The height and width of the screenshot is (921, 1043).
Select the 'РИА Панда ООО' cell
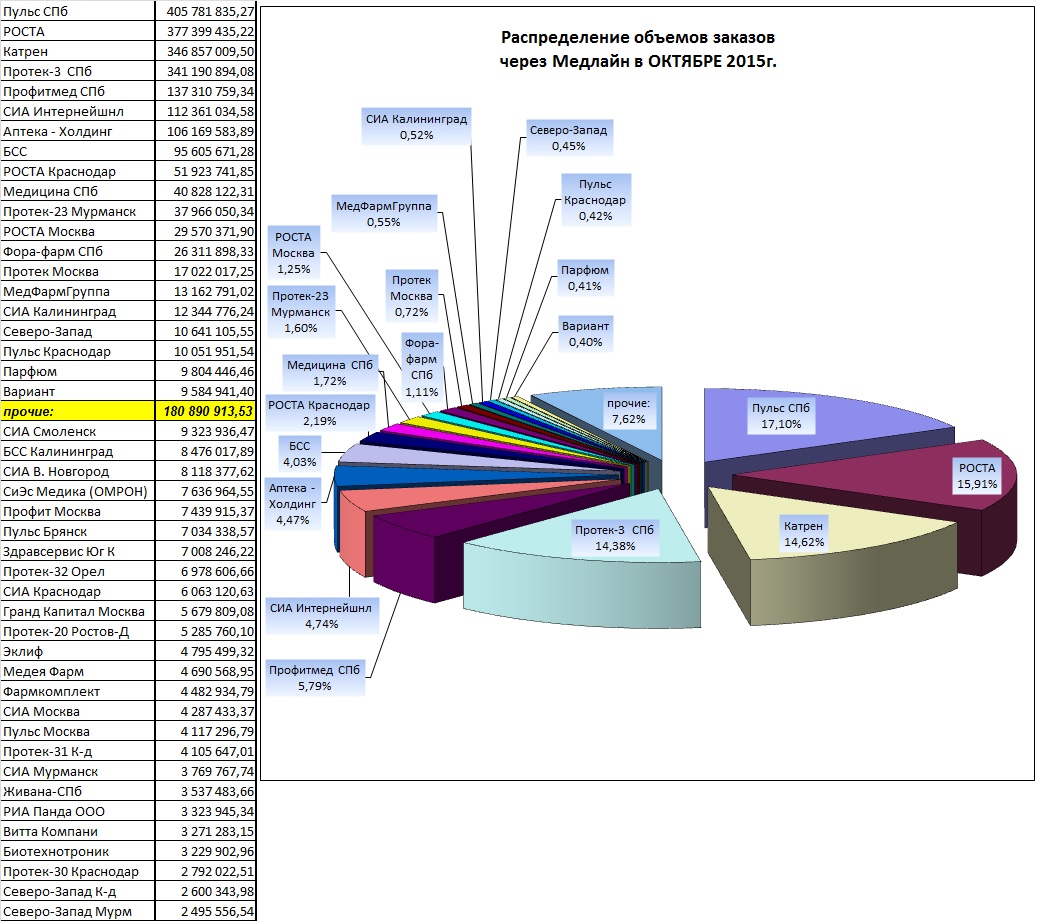click(x=78, y=811)
